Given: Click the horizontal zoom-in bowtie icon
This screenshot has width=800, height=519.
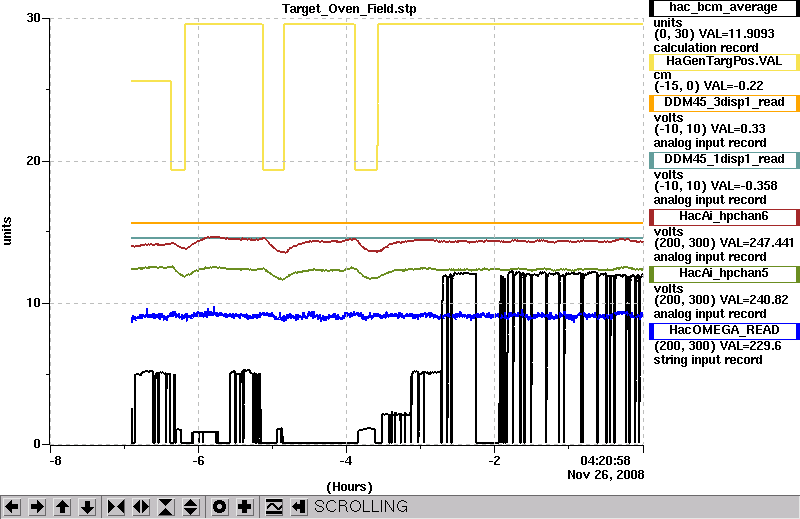Looking at the screenshot, I should (x=116, y=507).
